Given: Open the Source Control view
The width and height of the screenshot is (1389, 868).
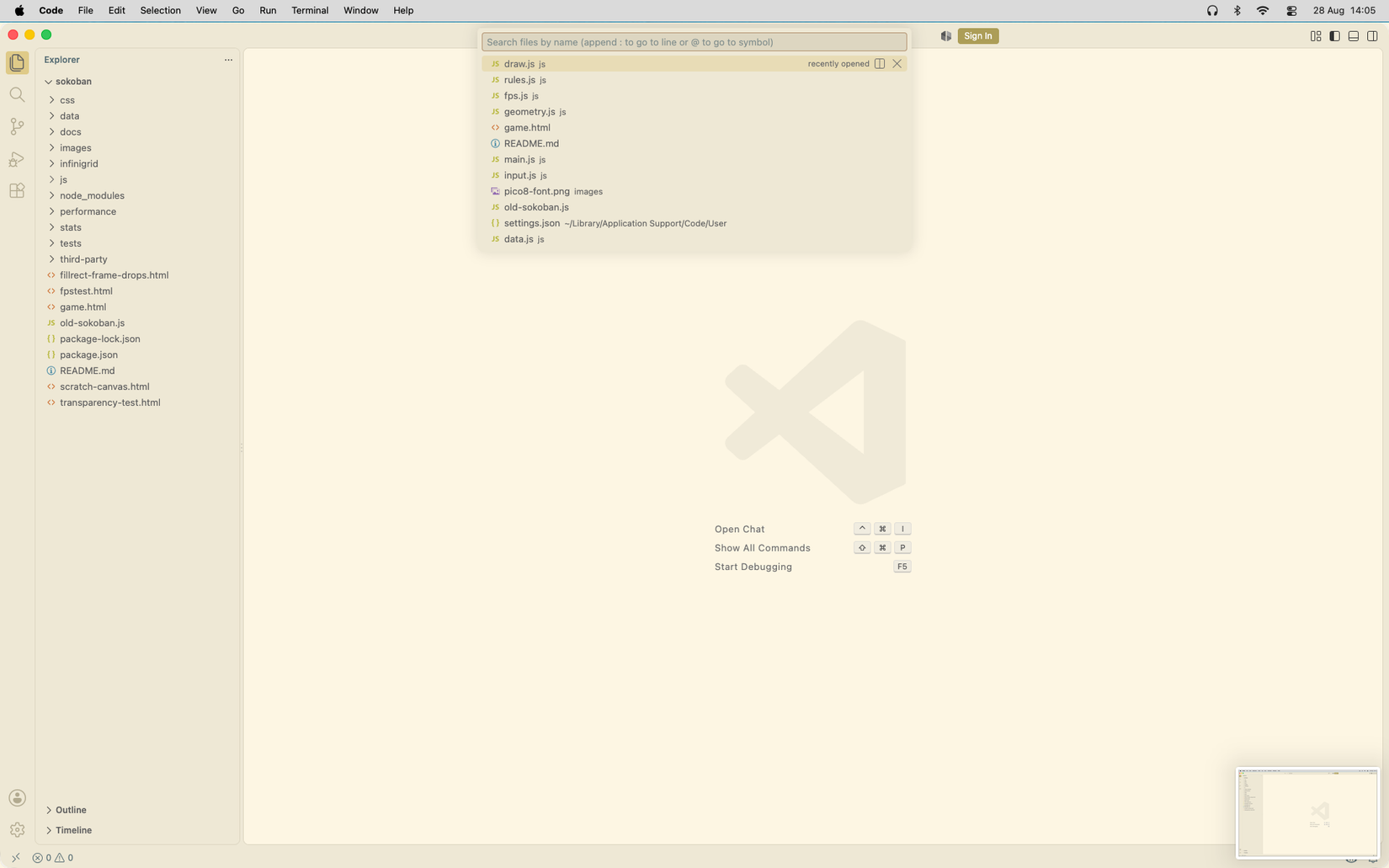Looking at the screenshot, I should click(x=17, y=126).
